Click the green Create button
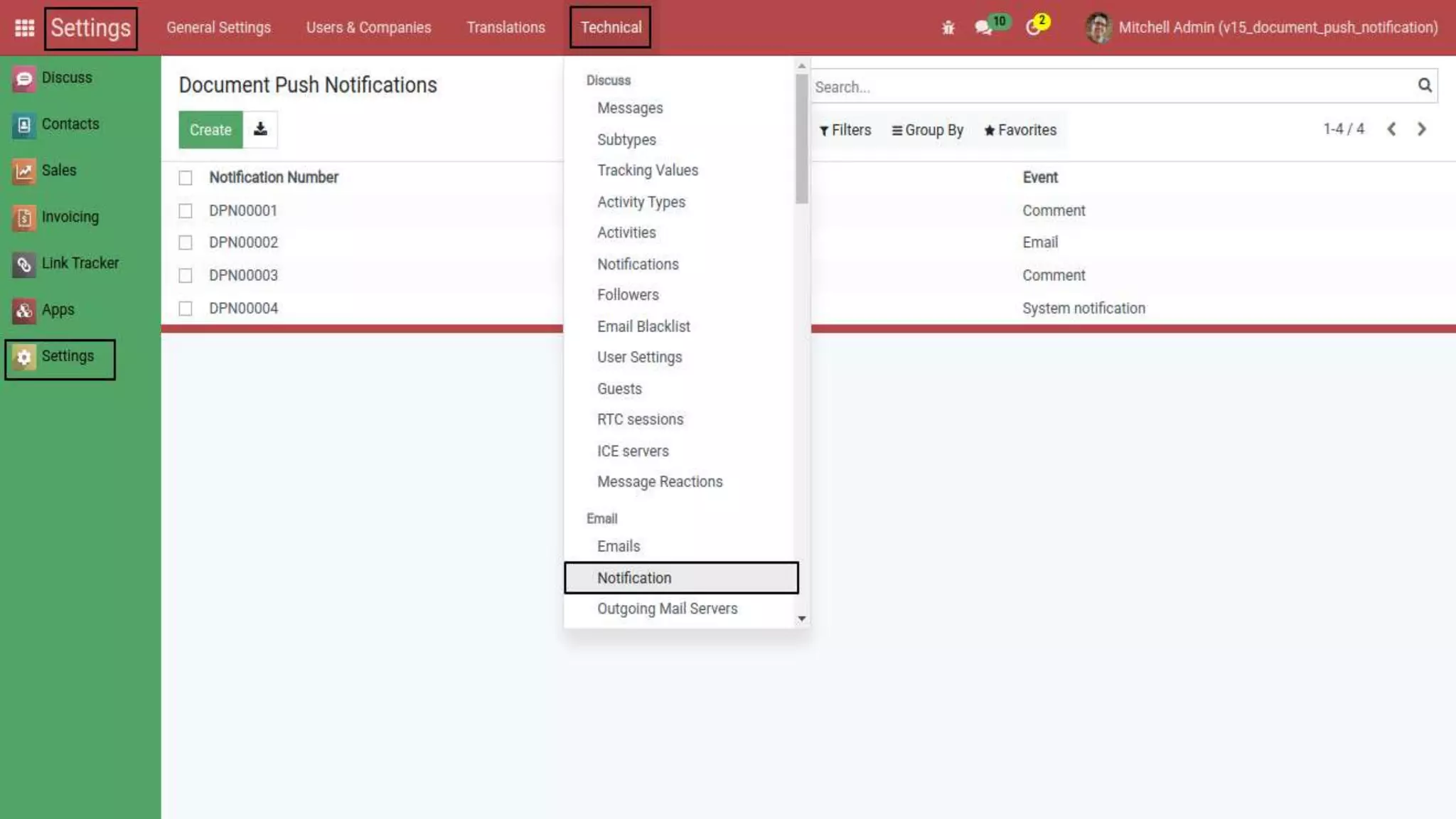 point(210,130)
